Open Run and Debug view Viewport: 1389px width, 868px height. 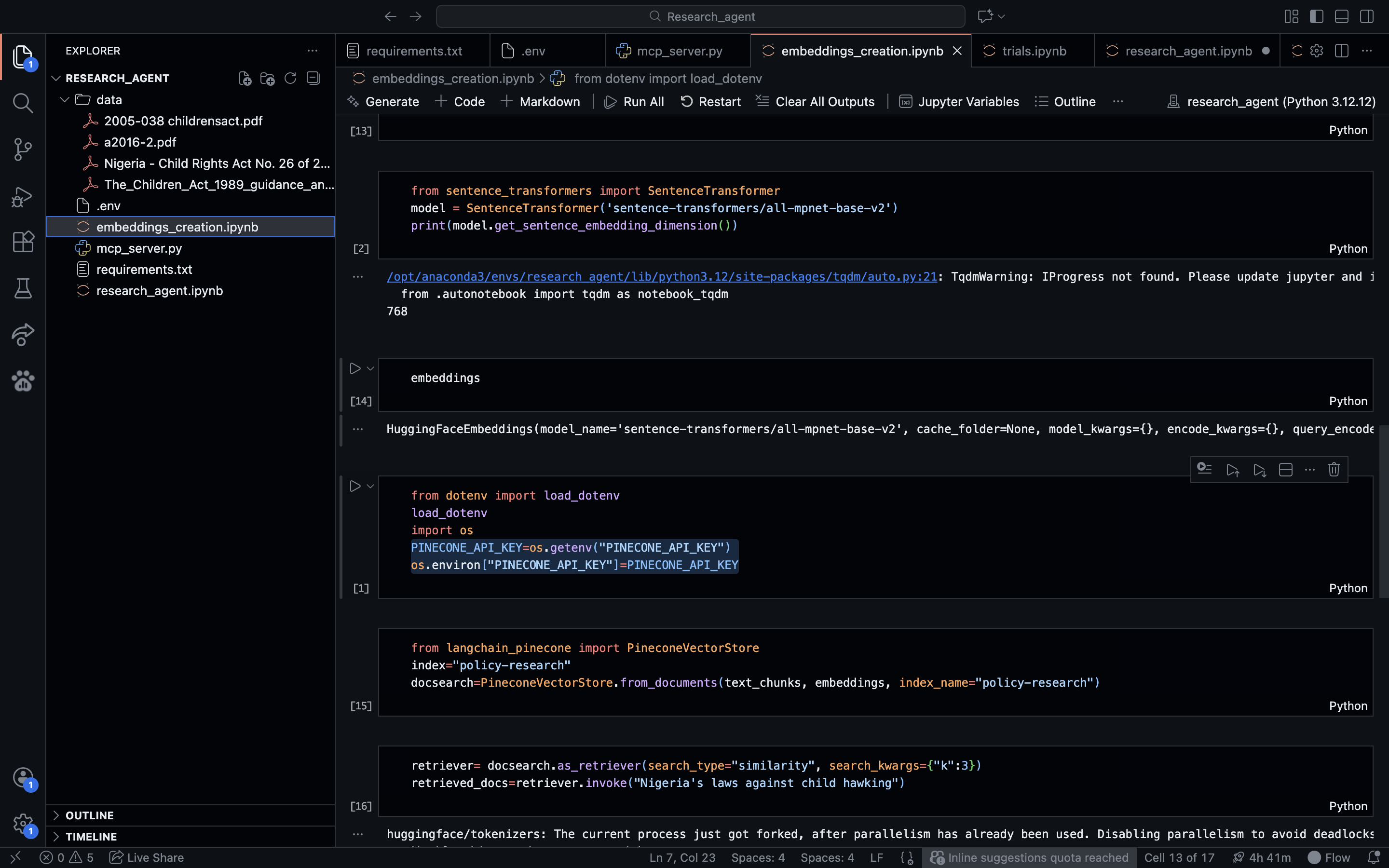(x=23, y=196)
